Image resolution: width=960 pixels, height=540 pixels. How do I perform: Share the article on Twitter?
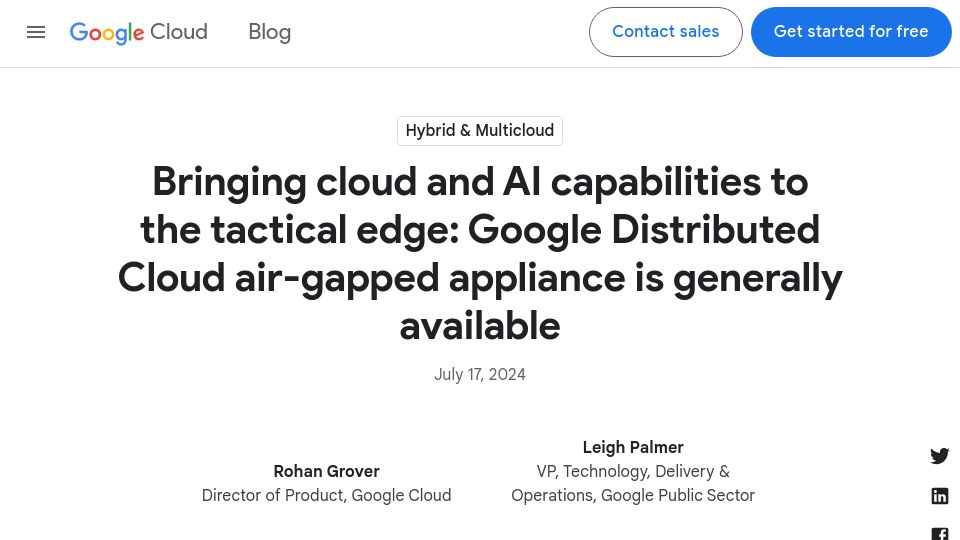point(940,456)
